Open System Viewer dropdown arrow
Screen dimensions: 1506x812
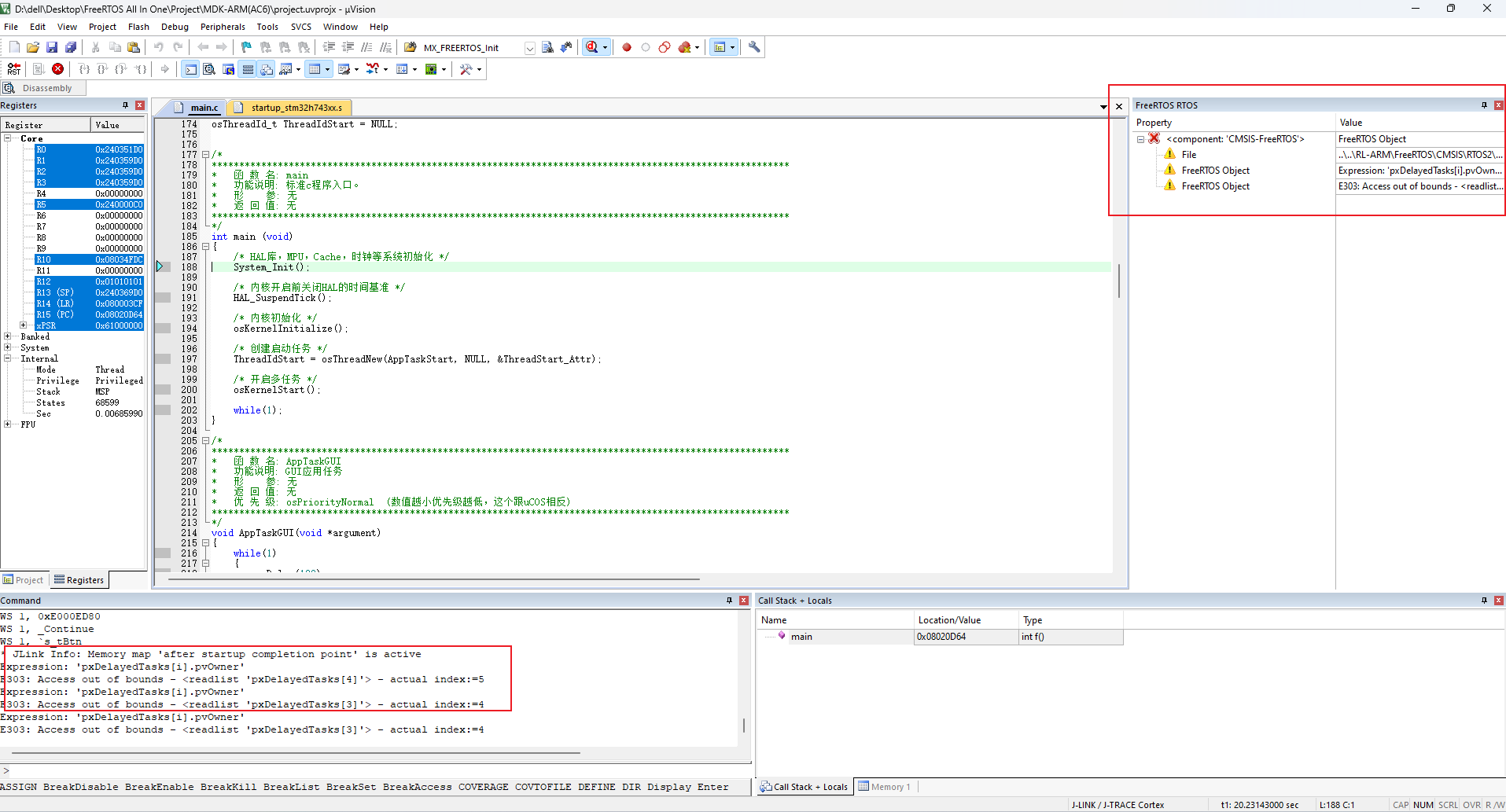tap(444, 69)
